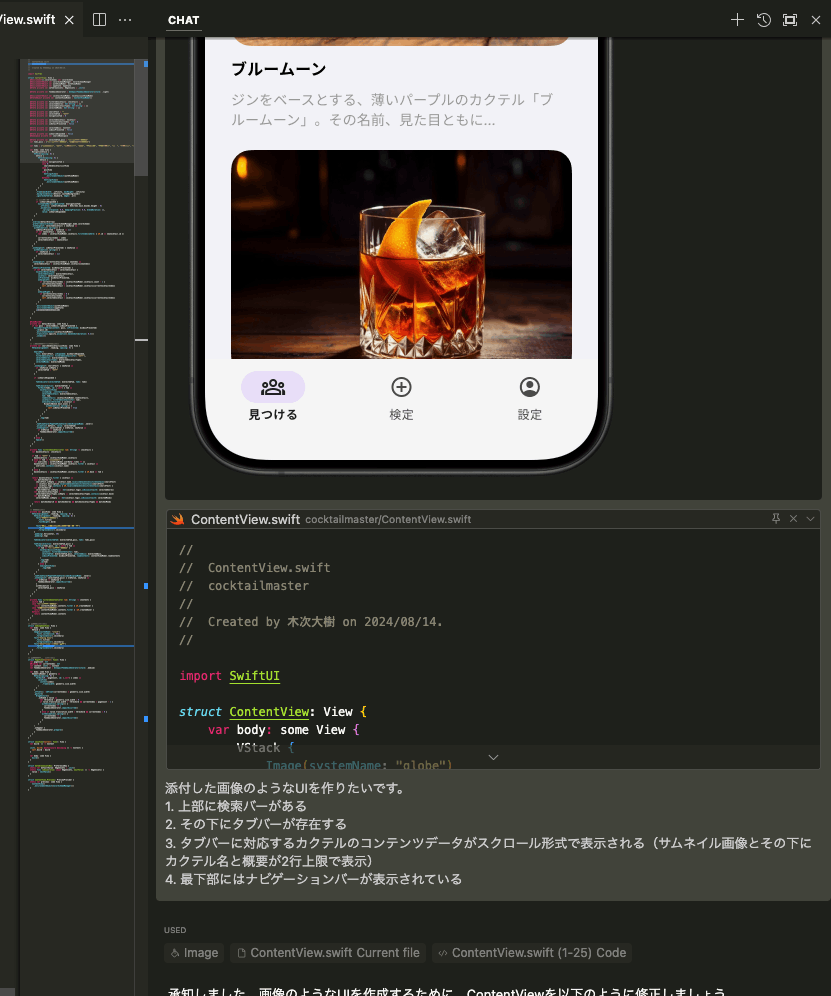Viewport: 831px width, 996px height.
Task: Click the 'var body: some View' code line
Action: point(283,730)
